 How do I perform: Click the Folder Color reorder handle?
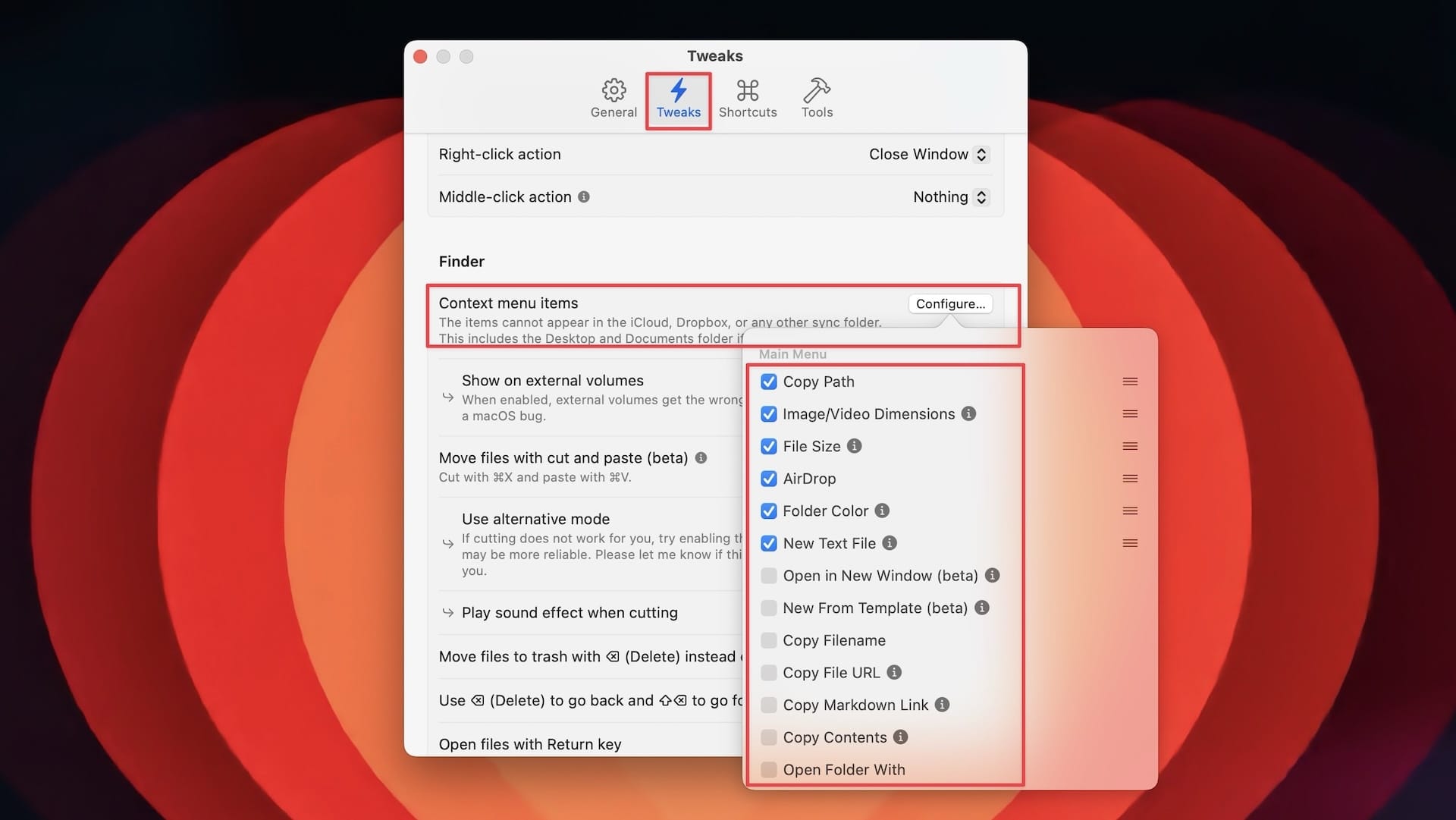1130,511
